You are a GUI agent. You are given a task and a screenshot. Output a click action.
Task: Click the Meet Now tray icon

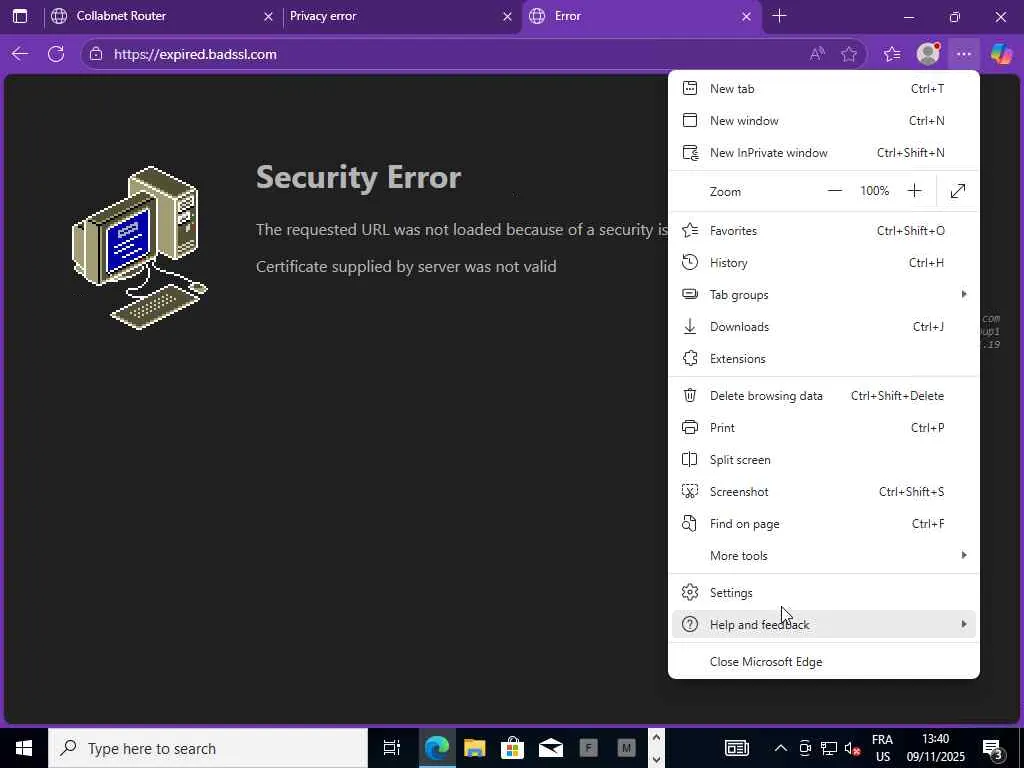point(805,748)
